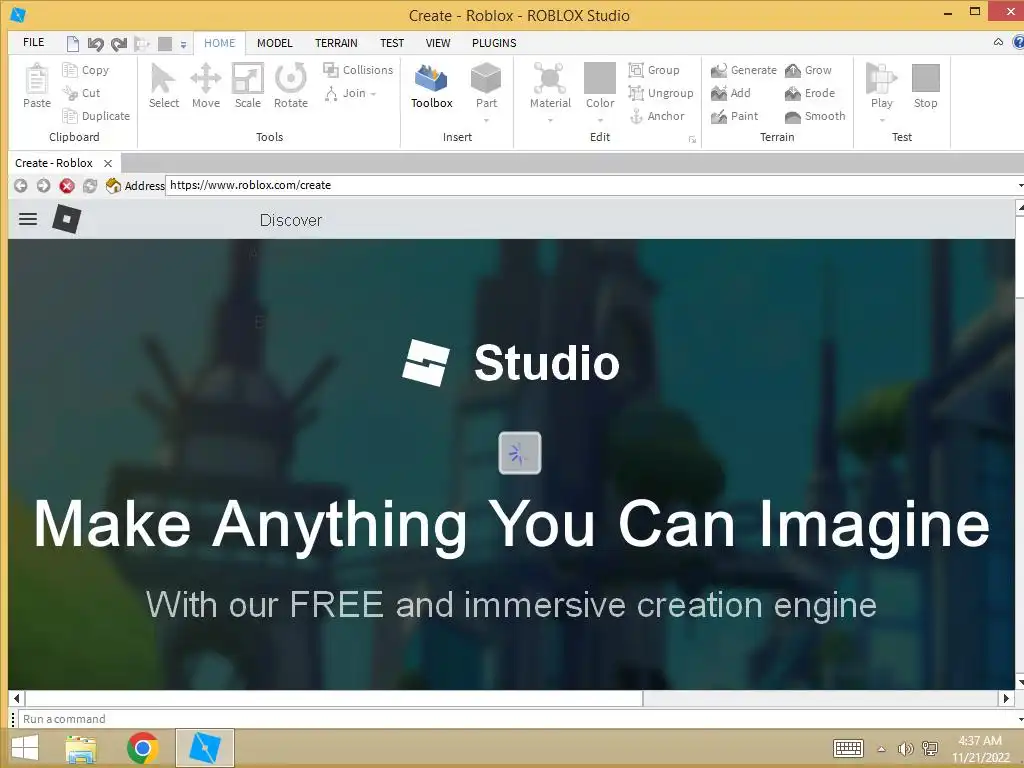Switch to the TERRAIN ribbon tab
The image size is (1024, 768).
click(x=336, y=43)
